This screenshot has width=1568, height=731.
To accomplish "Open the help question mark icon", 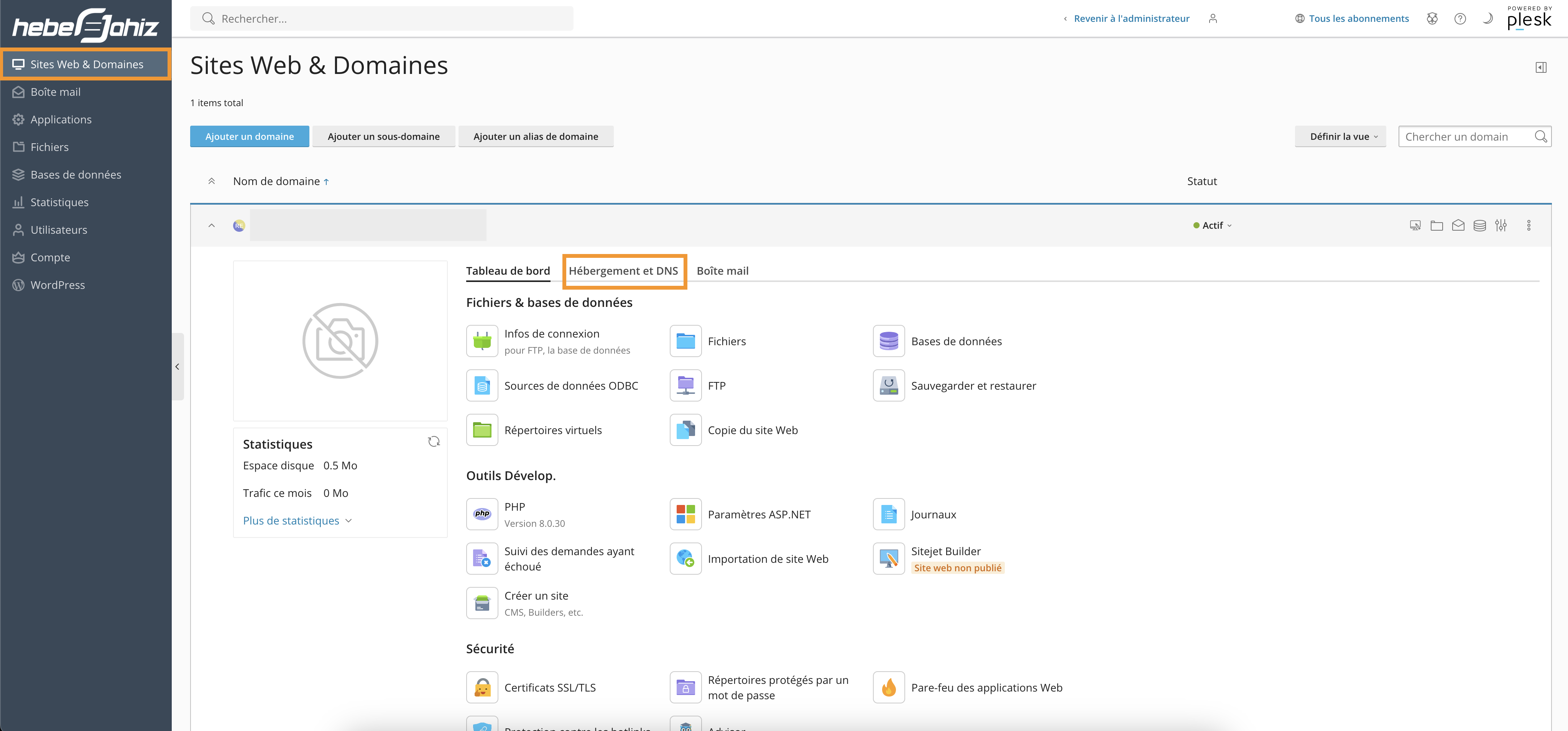I will pyautogui.click(x=1460, y=18).
